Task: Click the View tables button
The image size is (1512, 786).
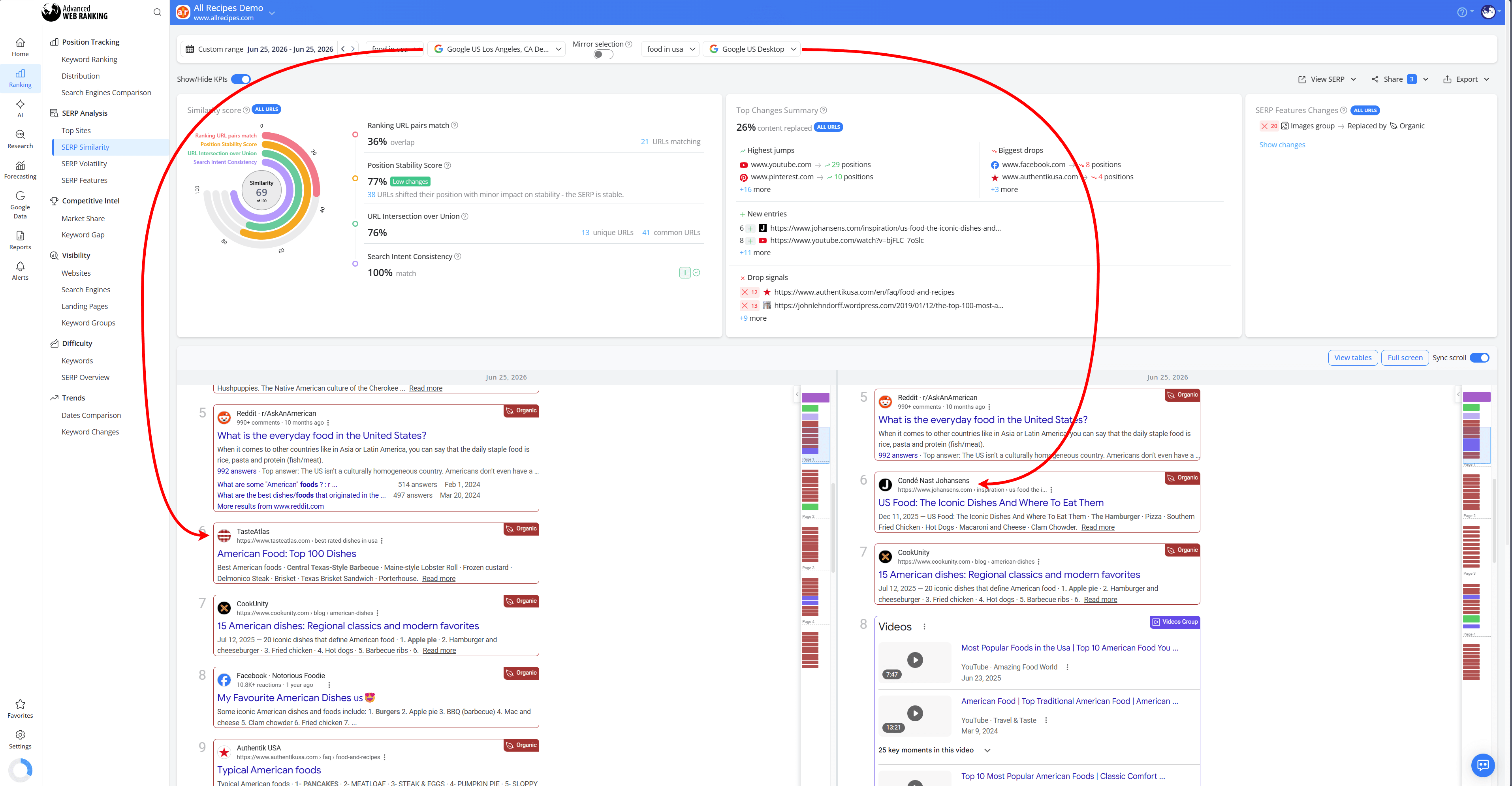Action: (1353, 357)
